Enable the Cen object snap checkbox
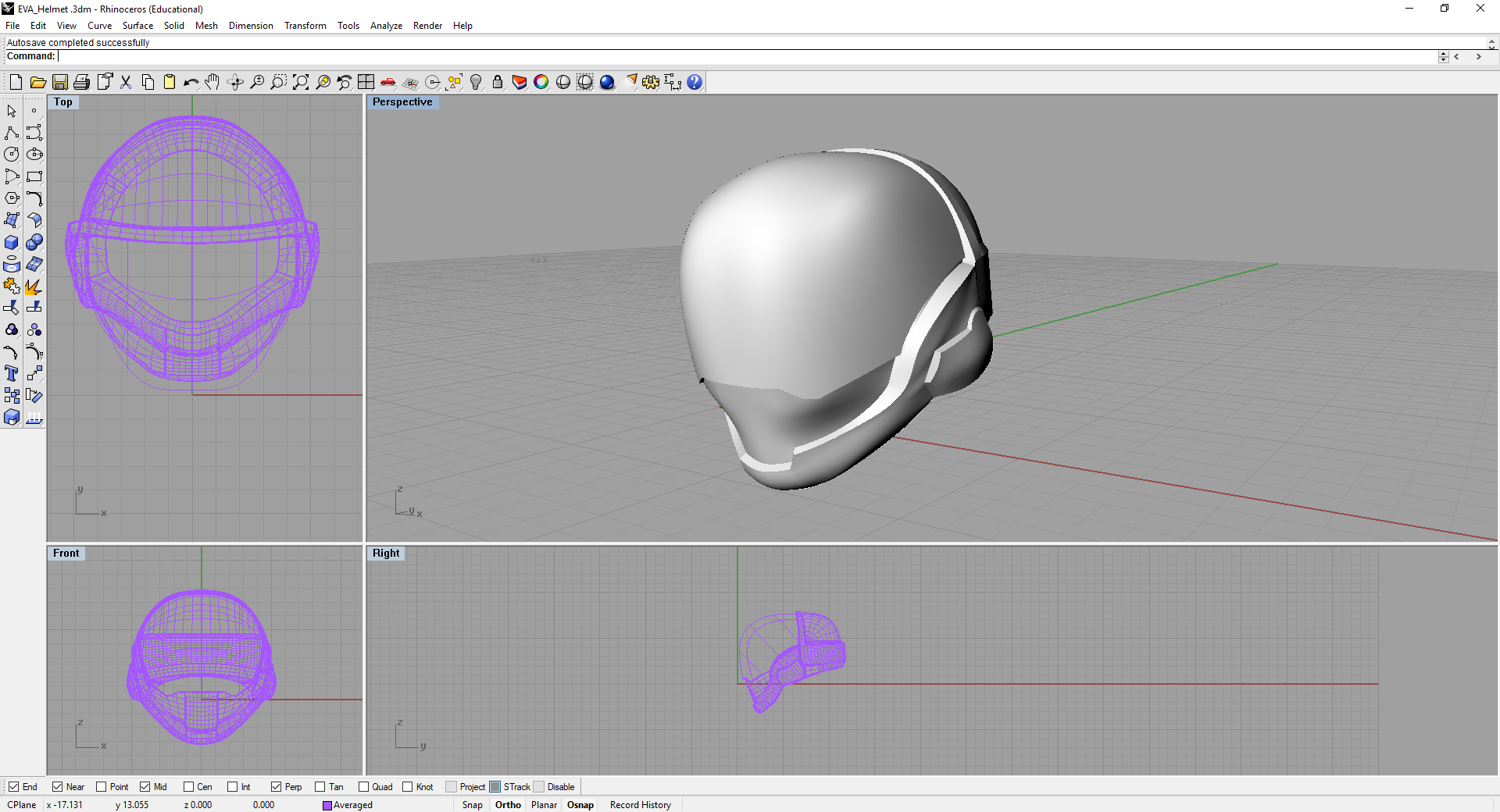1500x812 pixels. pos(188,787)
